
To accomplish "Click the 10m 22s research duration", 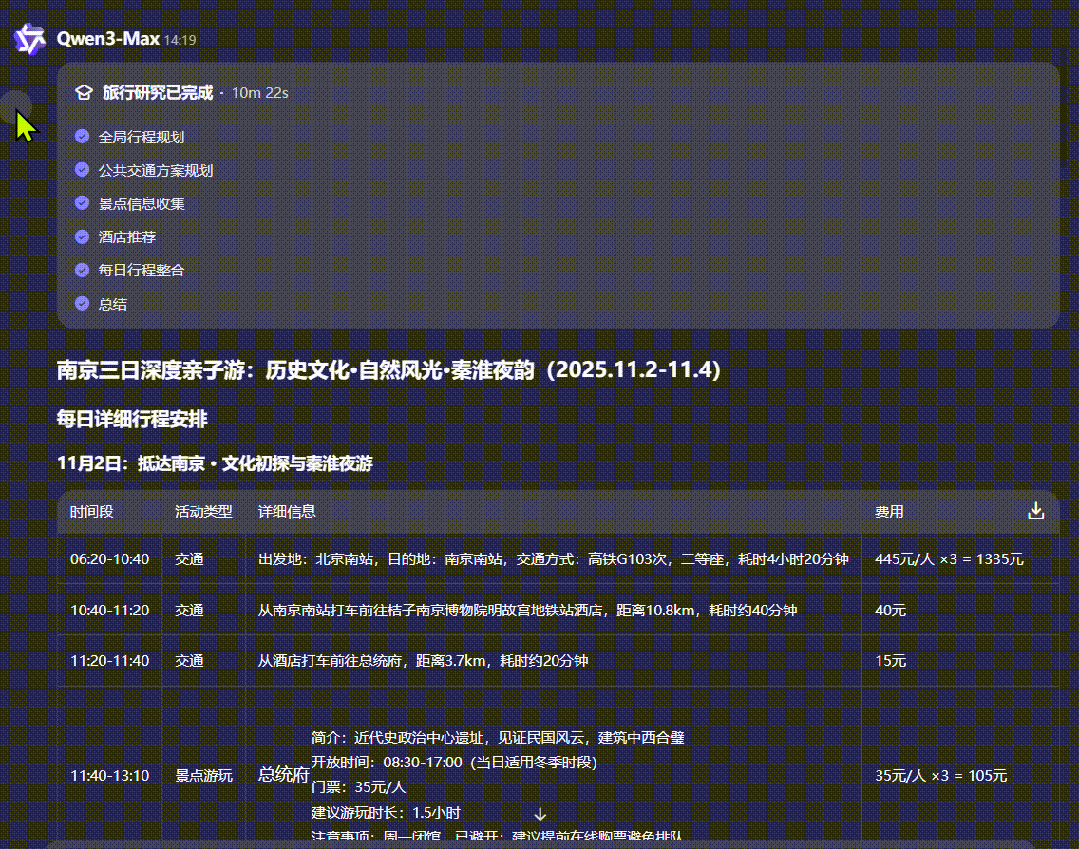I will 260,93.
